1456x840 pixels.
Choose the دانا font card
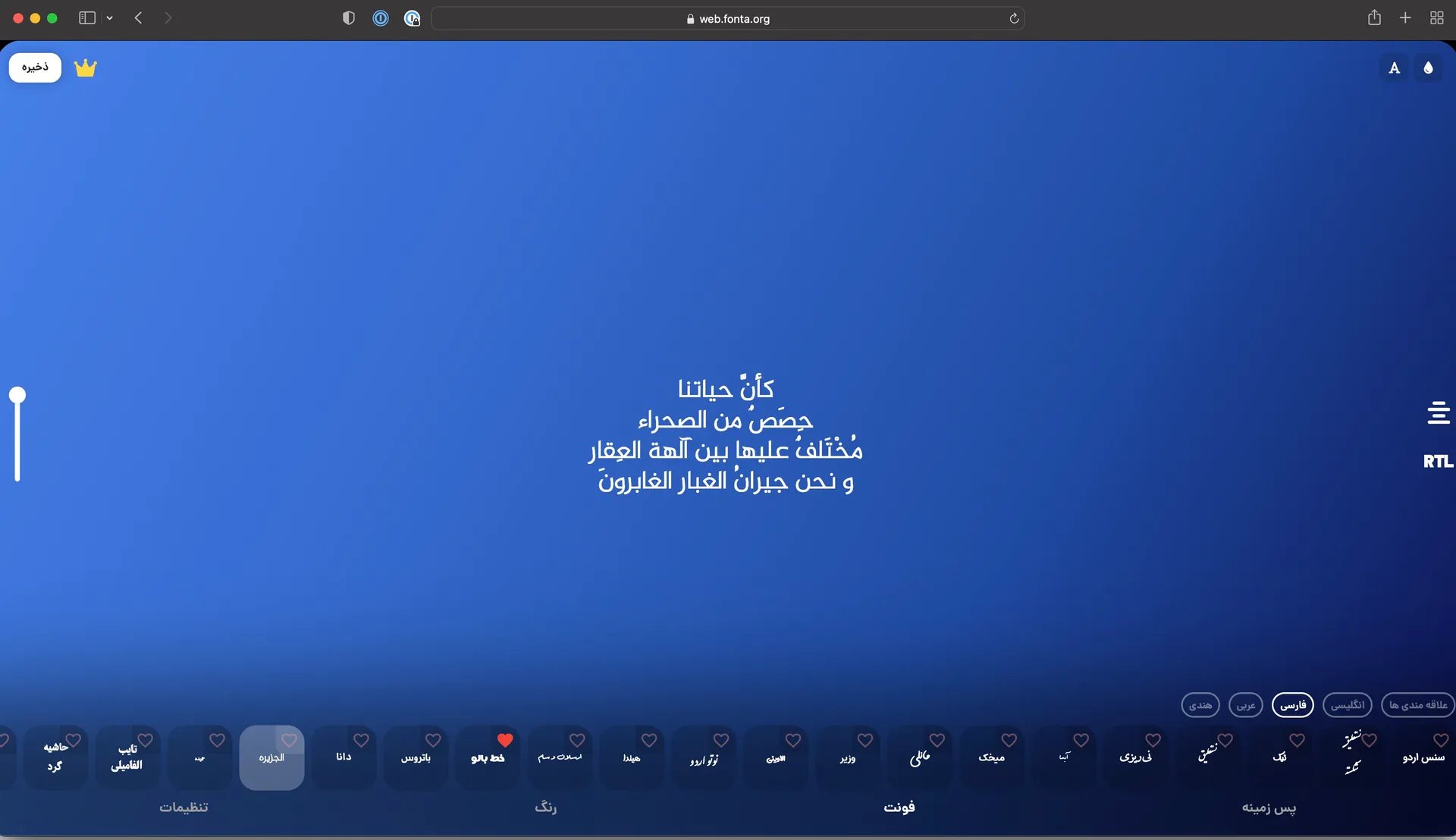(344, 758)
